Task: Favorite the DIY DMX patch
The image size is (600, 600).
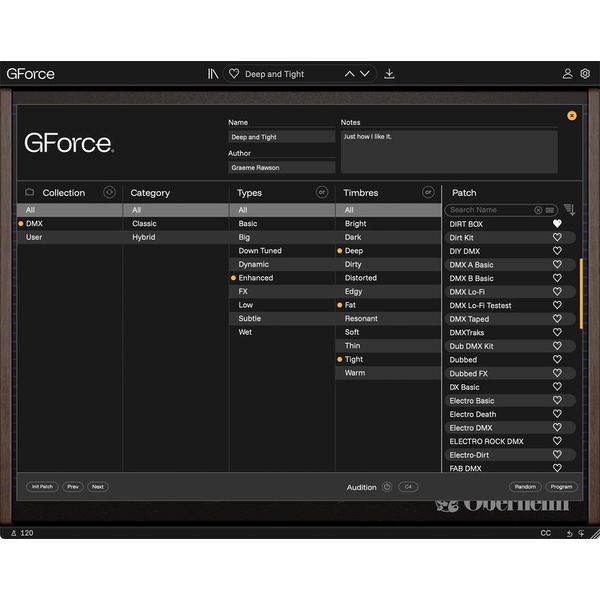Action: coord(557,251)
